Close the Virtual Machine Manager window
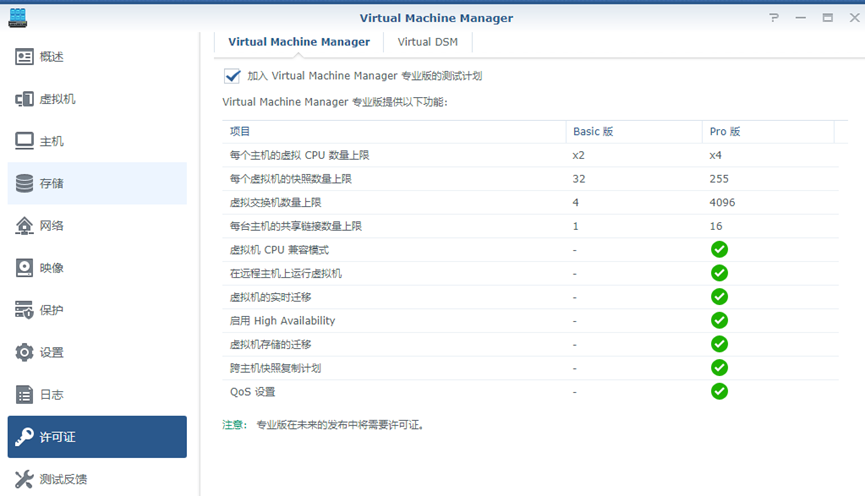The image size is (865, 496). pyautogui.click(x=854, y=18)
